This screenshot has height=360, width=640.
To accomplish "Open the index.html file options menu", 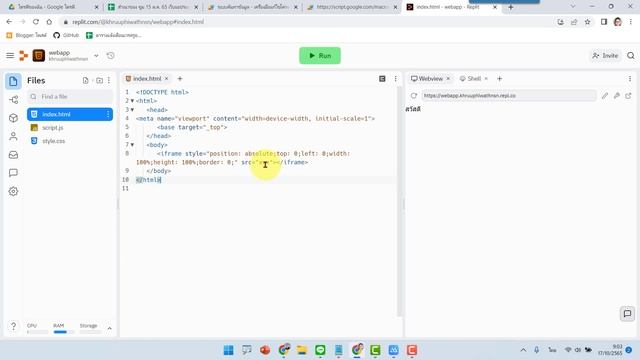I will tap(108, 114).
